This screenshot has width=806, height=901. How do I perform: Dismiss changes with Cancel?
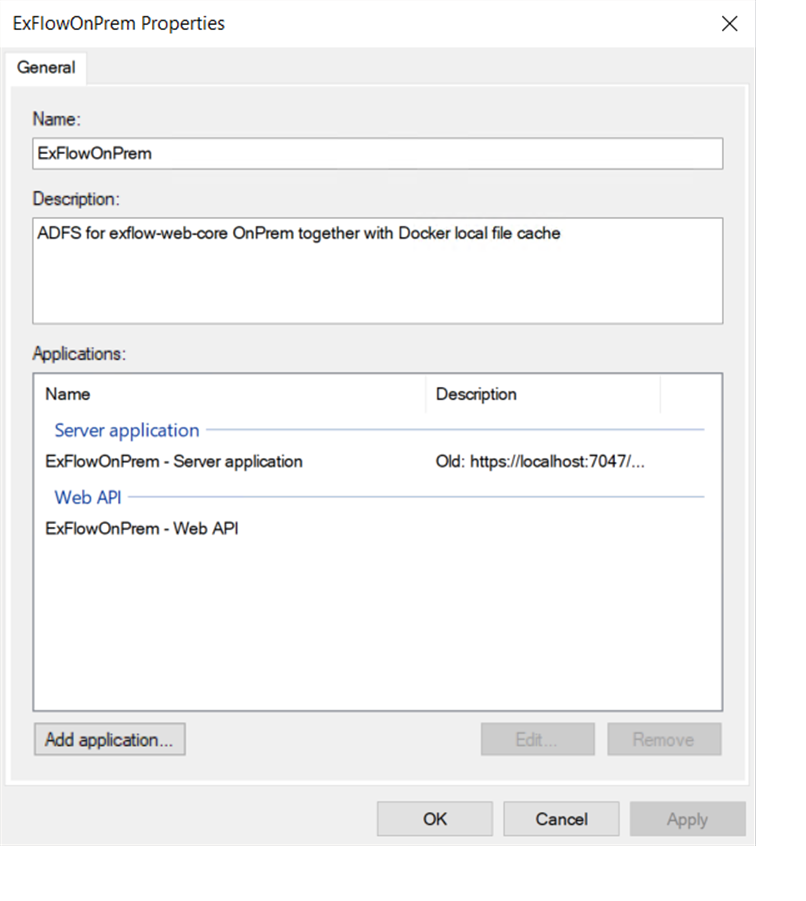[x=561, y=819]
